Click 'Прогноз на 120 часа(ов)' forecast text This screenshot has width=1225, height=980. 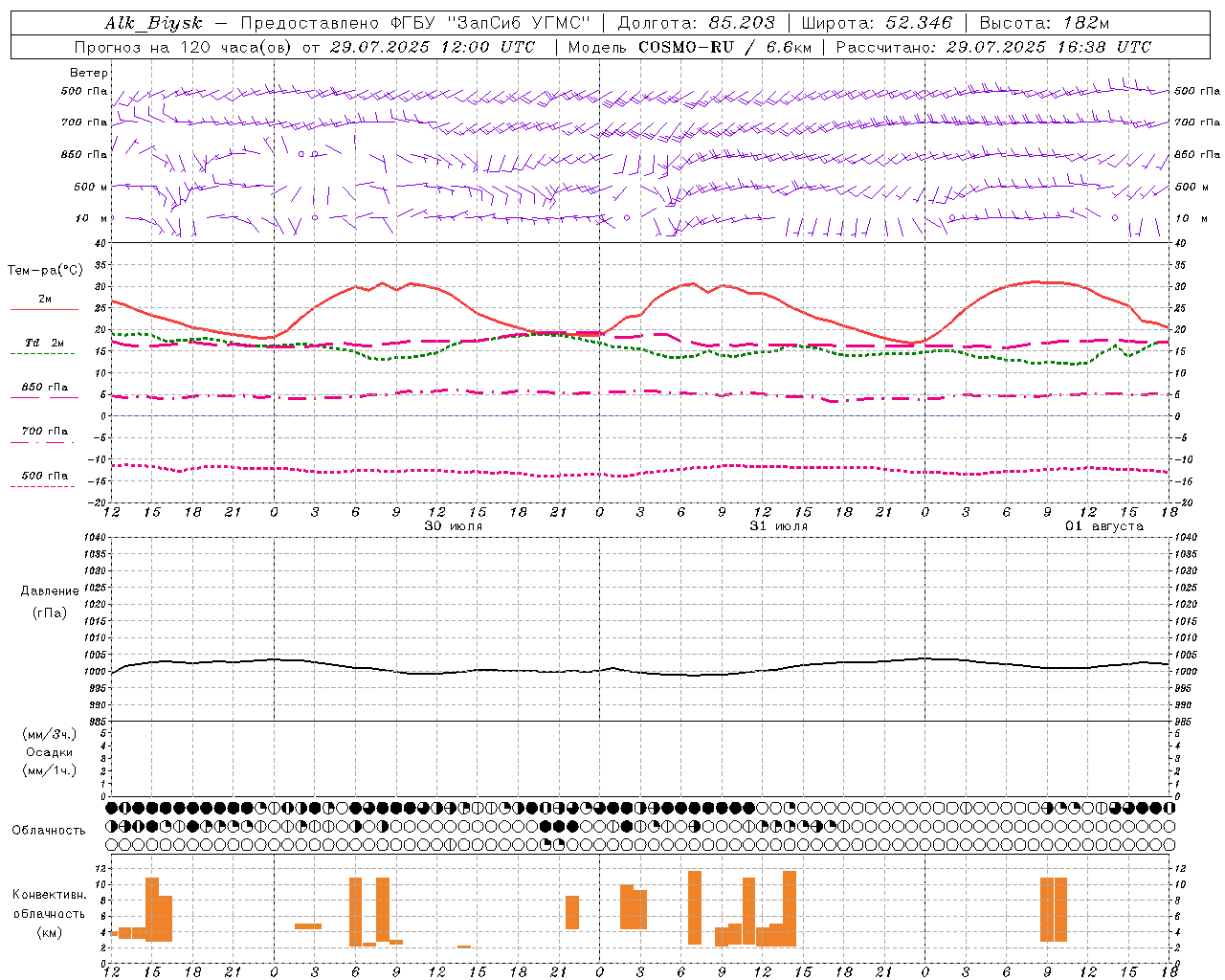tap(183, 47)
